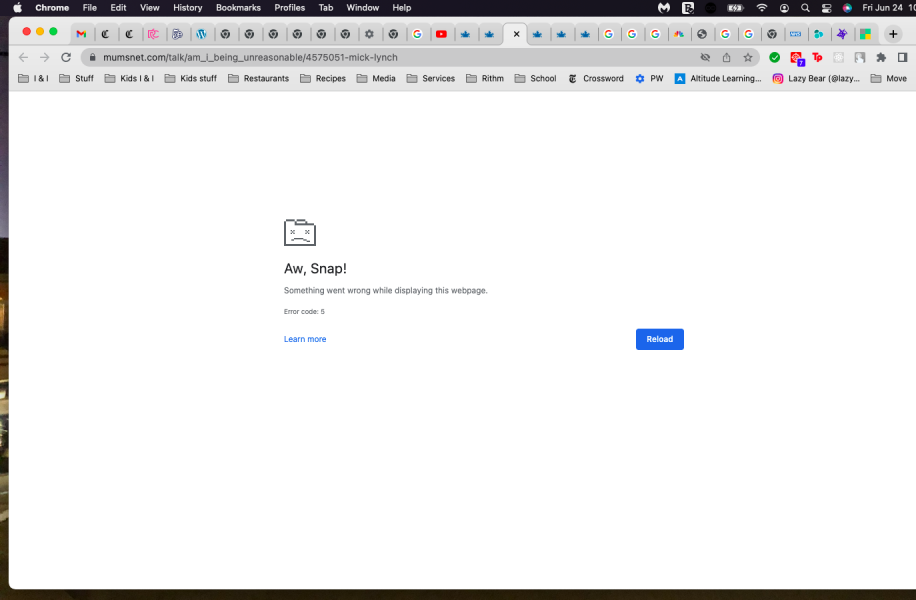This screenshot has width=916, height=600.
Task: Click the red notification extension showing badge 7
Action: point(797,58)
